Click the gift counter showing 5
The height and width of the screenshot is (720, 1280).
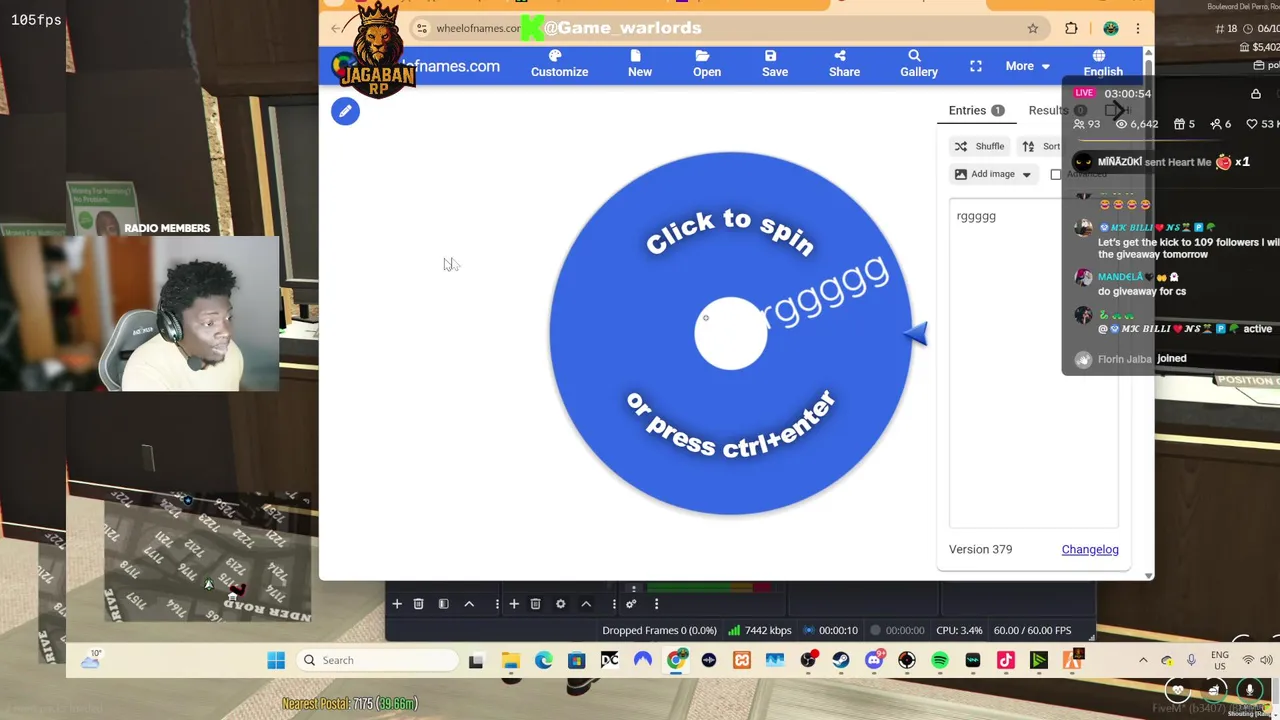coord(1184,124)
